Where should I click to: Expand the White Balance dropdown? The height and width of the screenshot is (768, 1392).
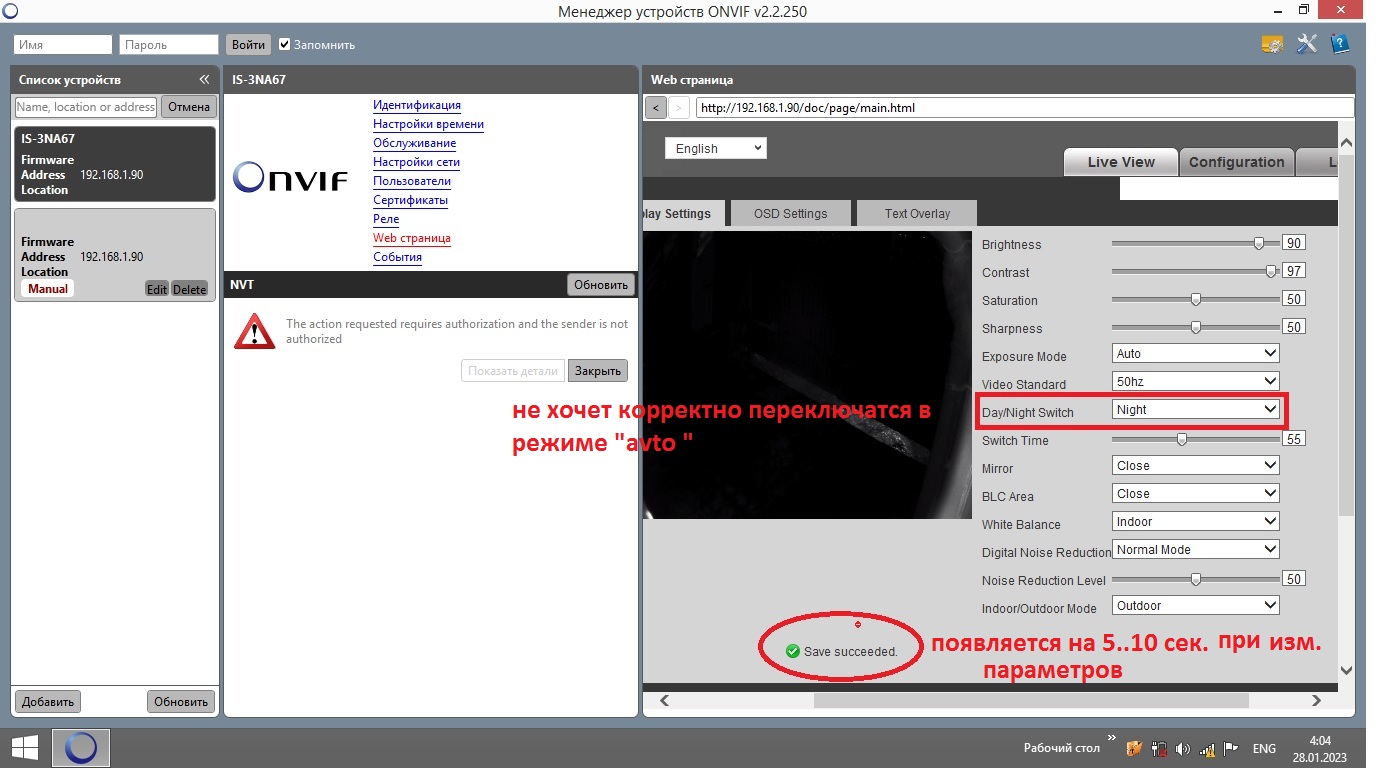[x=1195, y=522]
